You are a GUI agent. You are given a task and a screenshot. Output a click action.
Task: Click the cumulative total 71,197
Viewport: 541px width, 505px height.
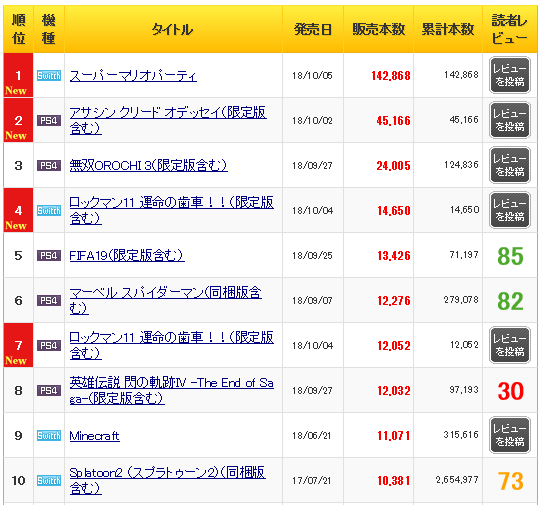point(464,255)
